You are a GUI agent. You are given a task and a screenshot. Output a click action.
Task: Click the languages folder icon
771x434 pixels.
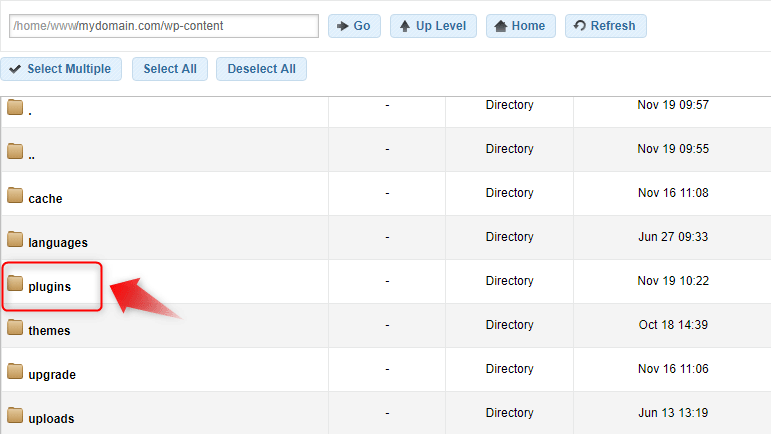pos(15,240)
